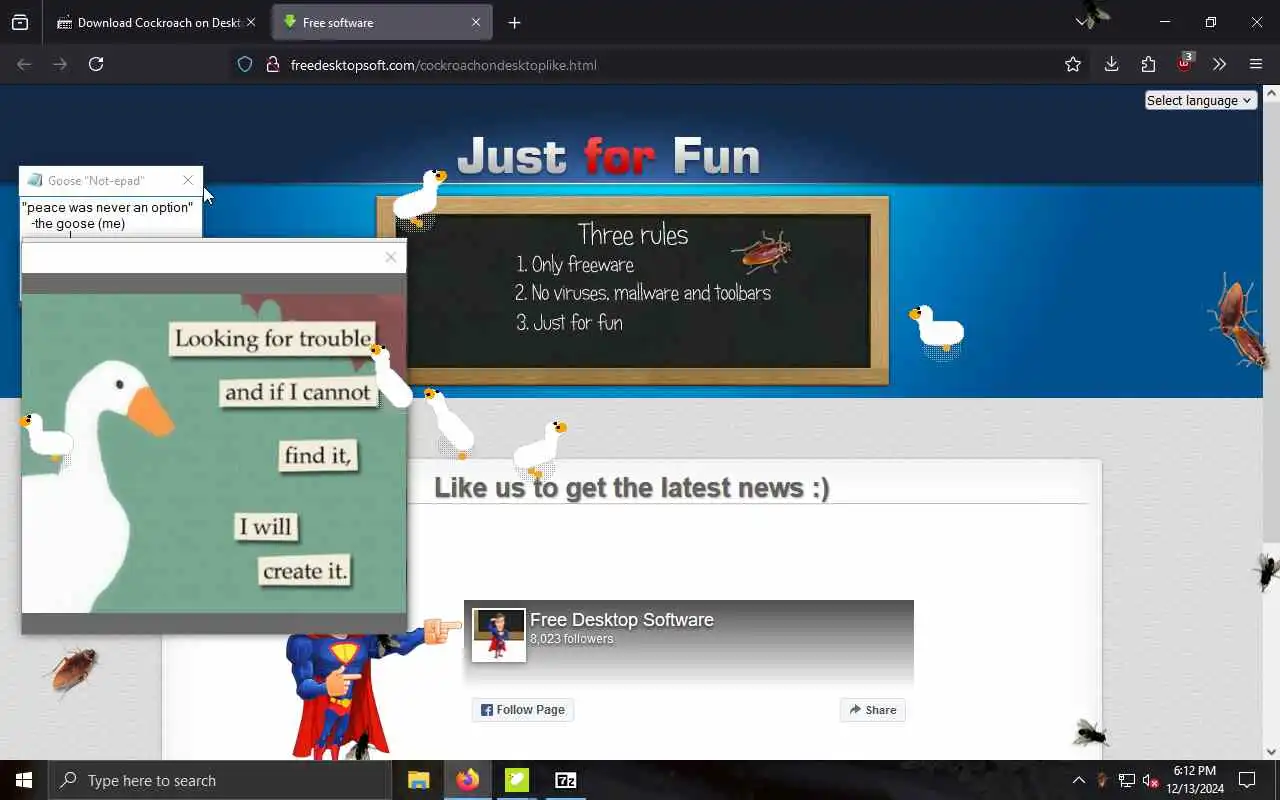Viewport: 1280px width, 800px height.
Task: Open the Windows Start menu
Action: click(x=24, y=780)
